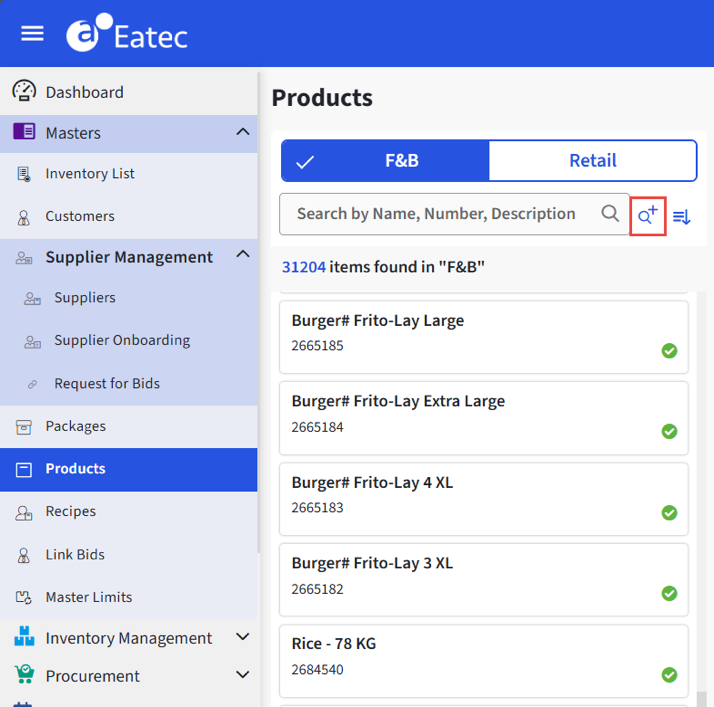Click the search magnifier icon
This screenshot has width=714, height=707.
610,213
